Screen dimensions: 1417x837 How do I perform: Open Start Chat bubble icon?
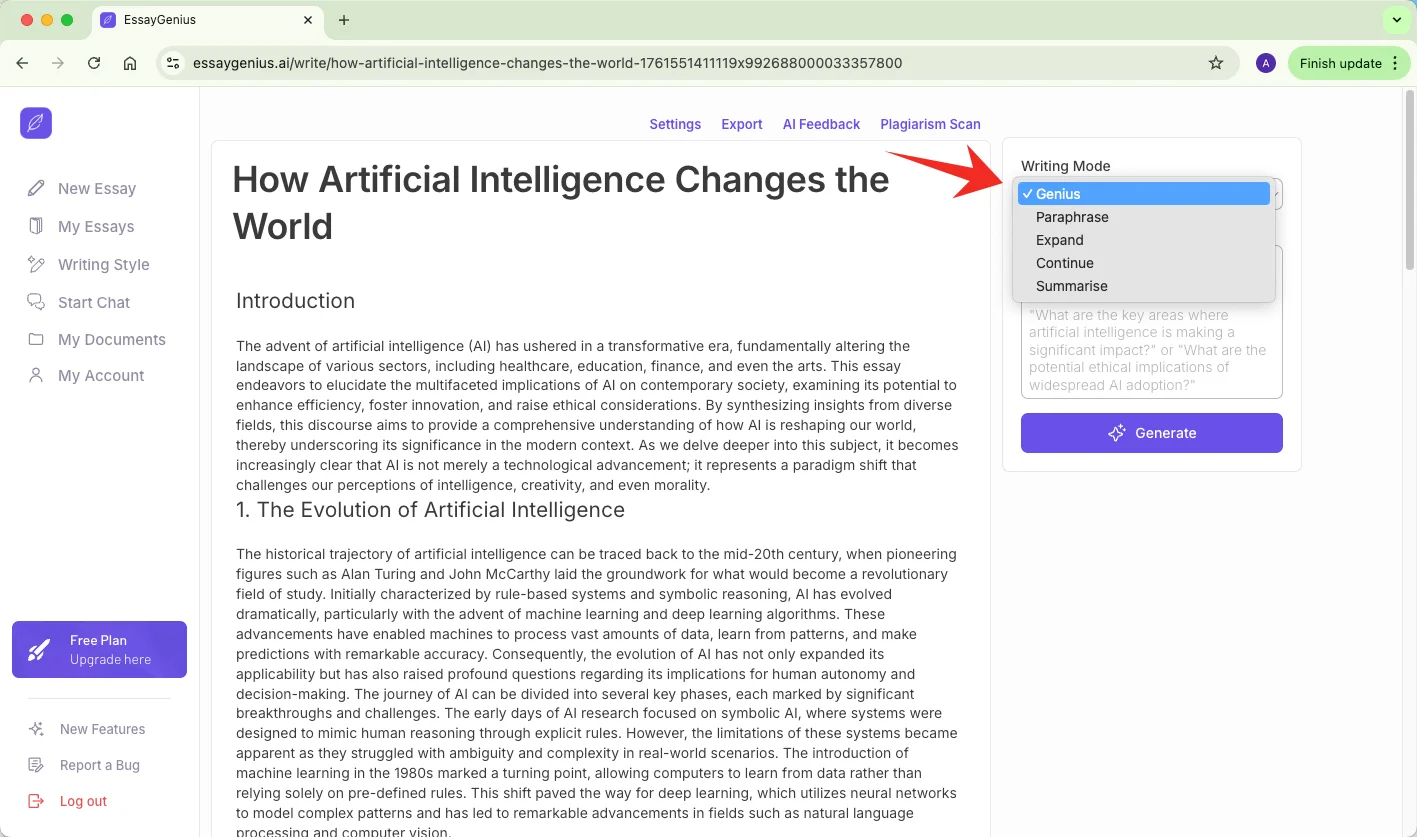coord(37,302)
